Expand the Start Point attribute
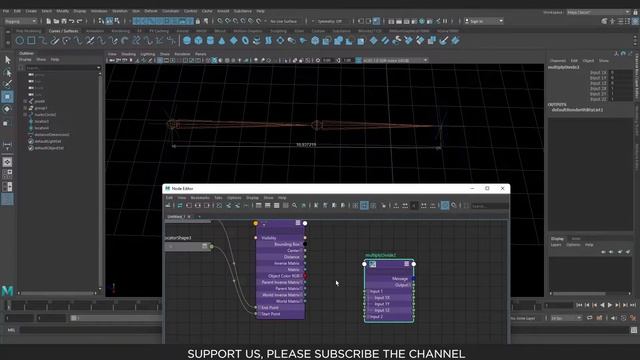This screenshot has height=360, width=640. [259, 314]
